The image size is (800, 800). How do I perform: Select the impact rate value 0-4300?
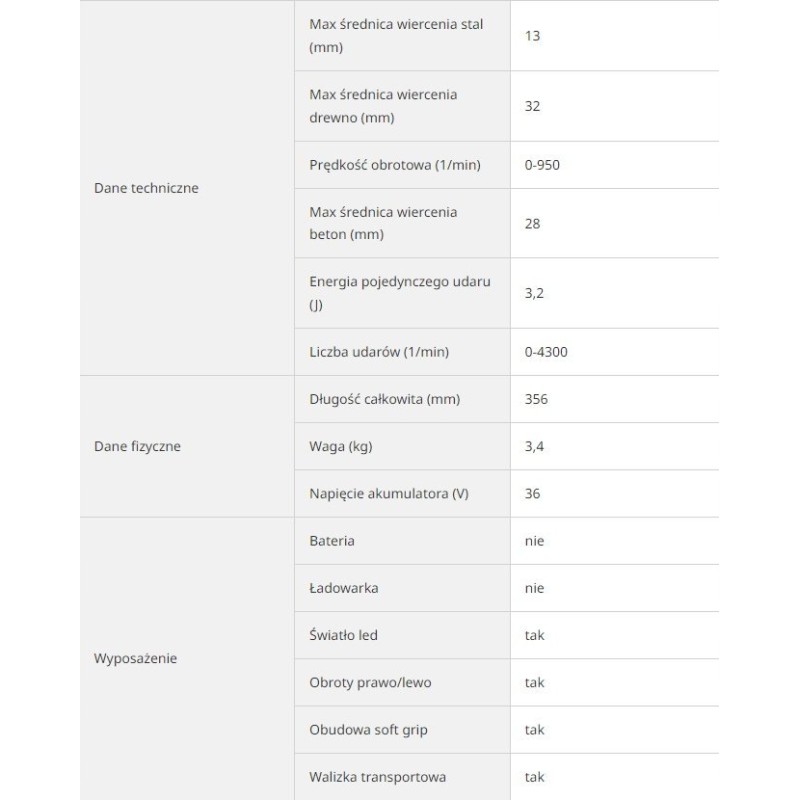546,352
